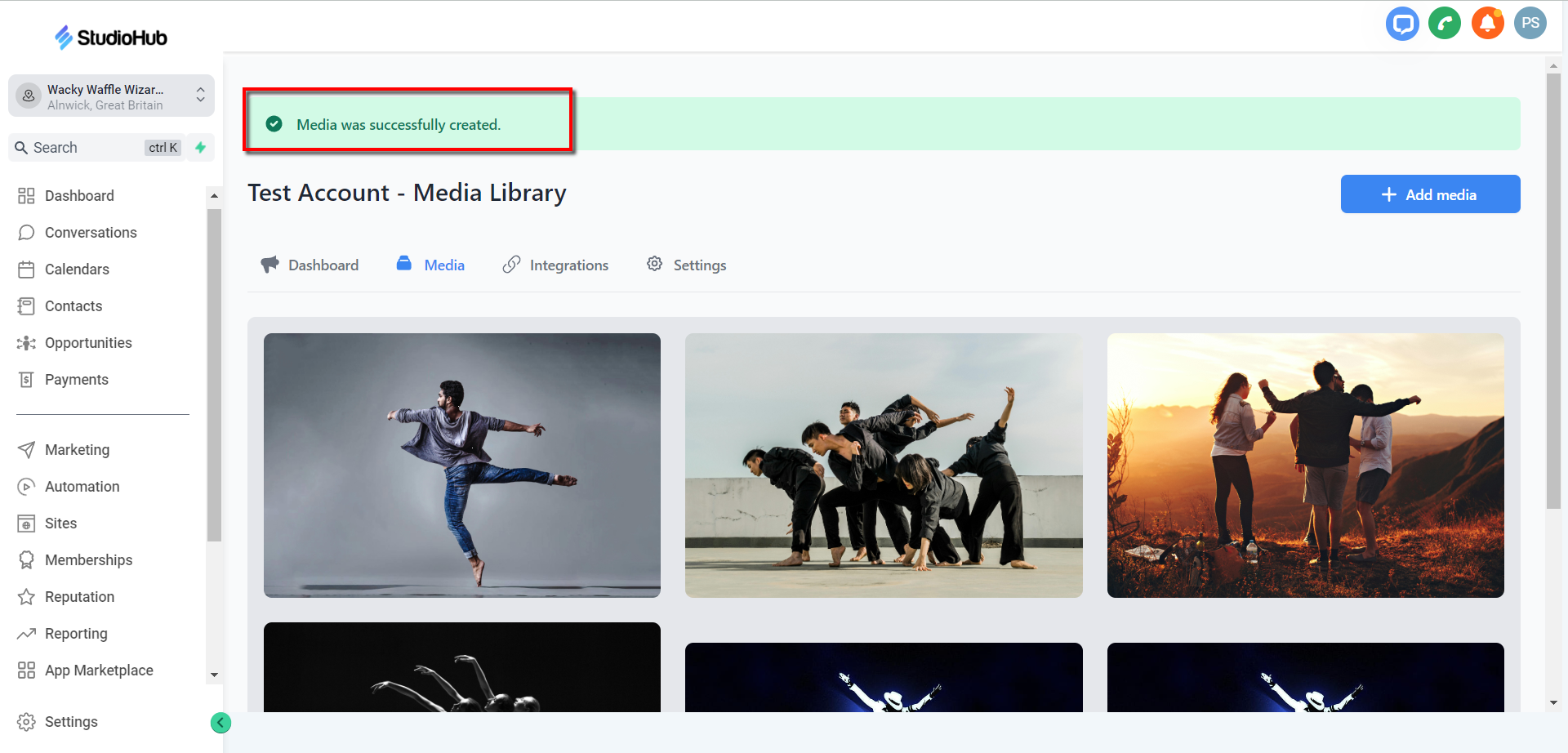Click the Automation play icon
Screen dimensions: 1568x753
tap(26, 487)
